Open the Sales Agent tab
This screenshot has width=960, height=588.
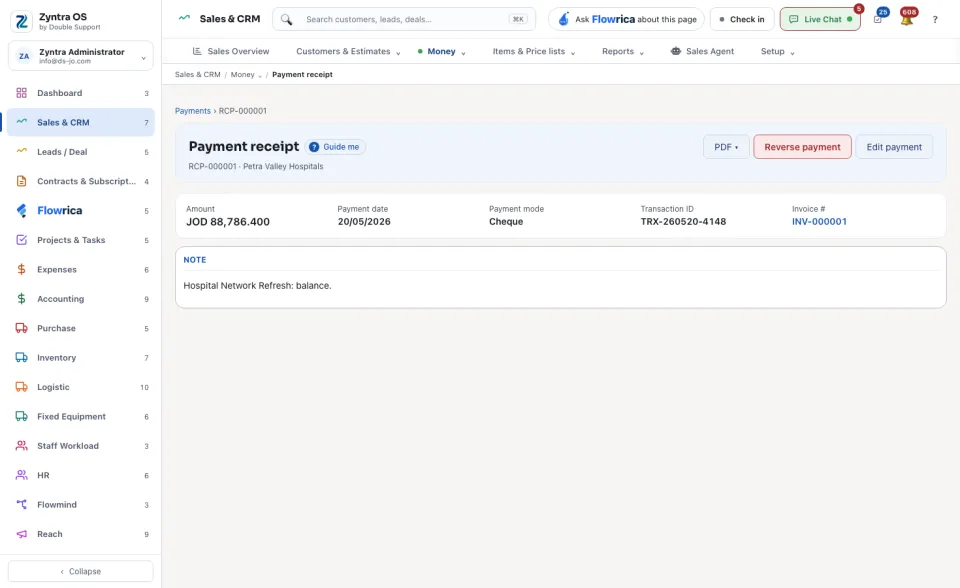pos(702,51)
